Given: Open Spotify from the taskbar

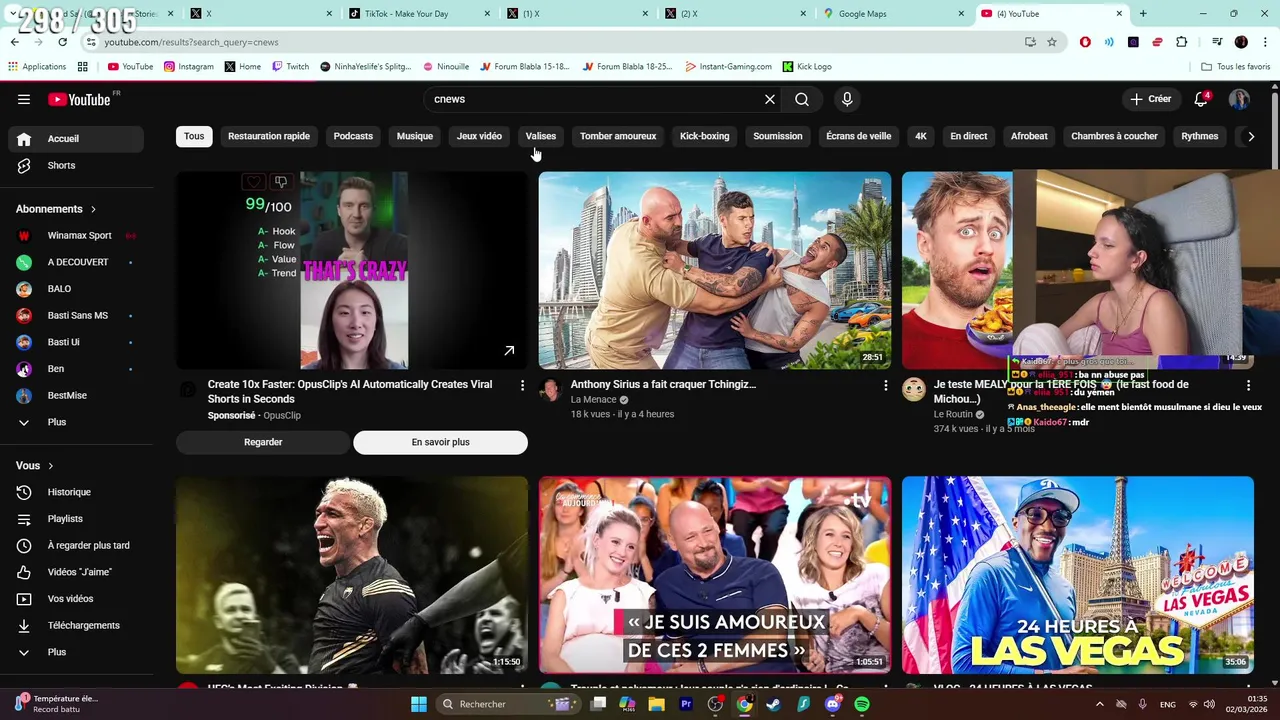Looking at the screenshot, I should pyautogui.click(x=862, y=704).
